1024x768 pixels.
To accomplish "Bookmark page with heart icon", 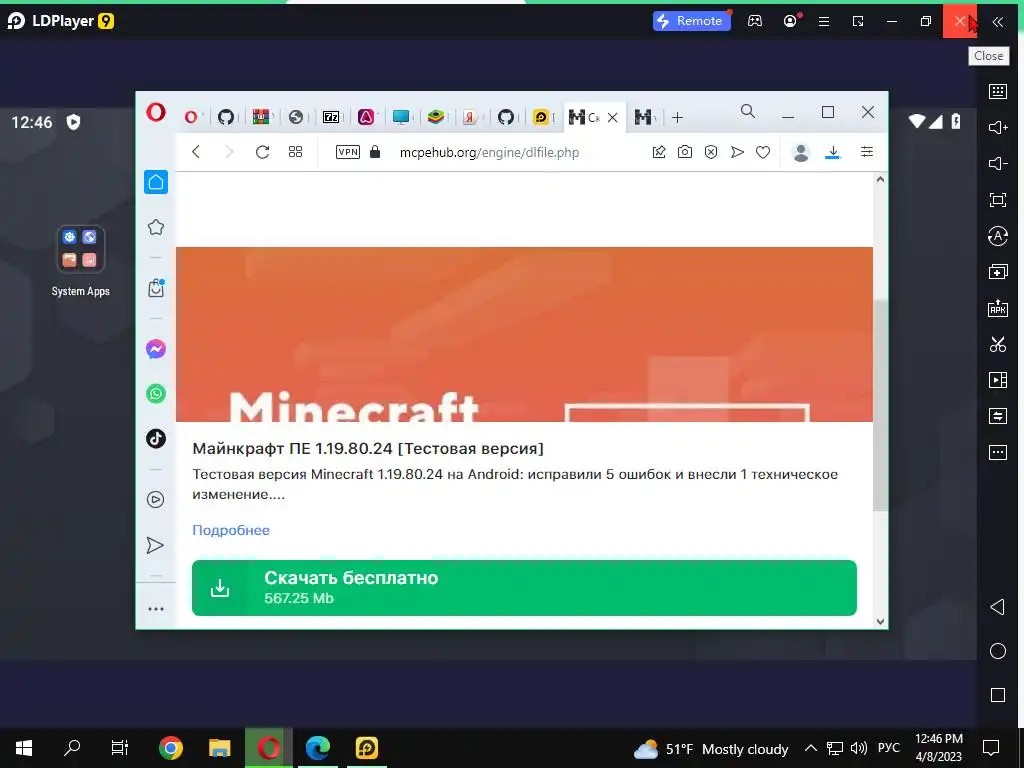I will tap(763, 152).
